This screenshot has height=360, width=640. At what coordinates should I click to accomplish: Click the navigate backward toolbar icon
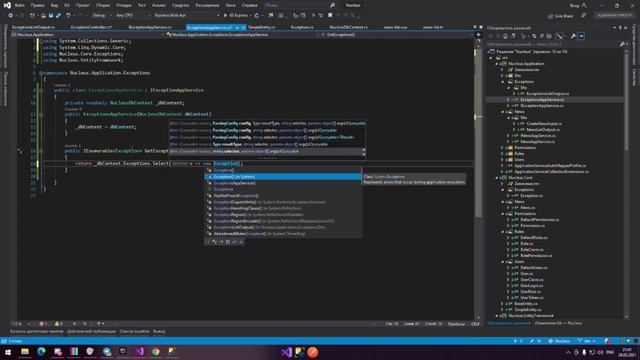point(11,16)
